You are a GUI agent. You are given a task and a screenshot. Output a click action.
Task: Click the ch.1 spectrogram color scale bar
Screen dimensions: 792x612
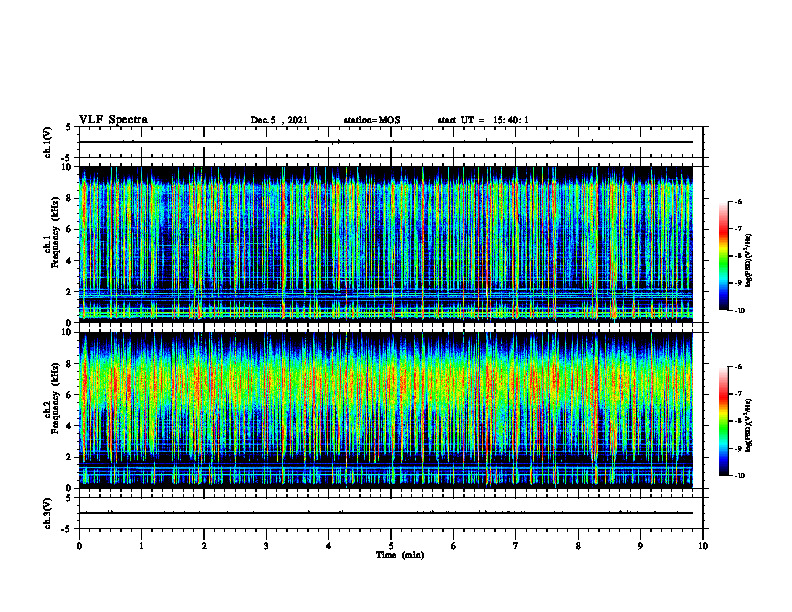click(723, 256)
